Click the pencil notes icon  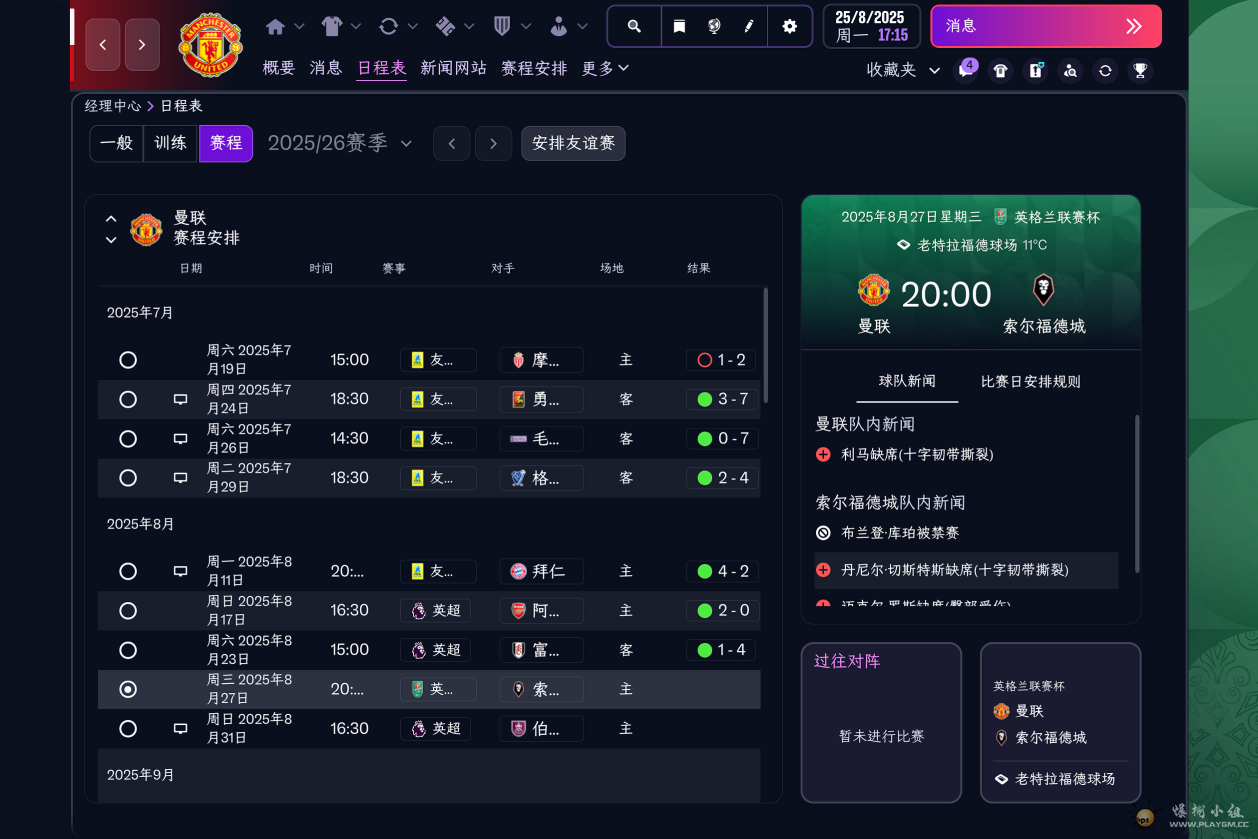coord(749,26)
